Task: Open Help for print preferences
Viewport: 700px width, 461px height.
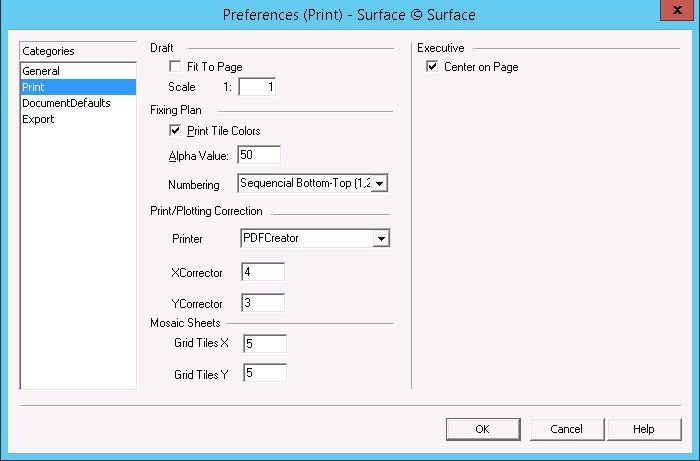Action: click(643, 429)
